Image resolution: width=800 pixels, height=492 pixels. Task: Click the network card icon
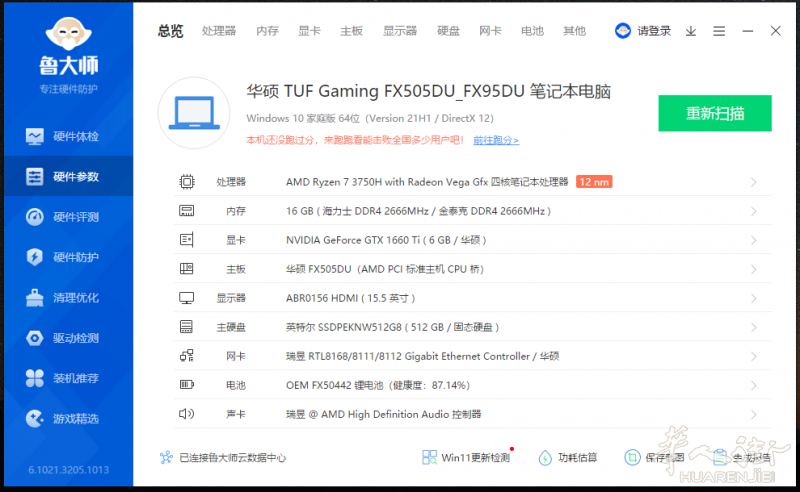pos(187,356)
